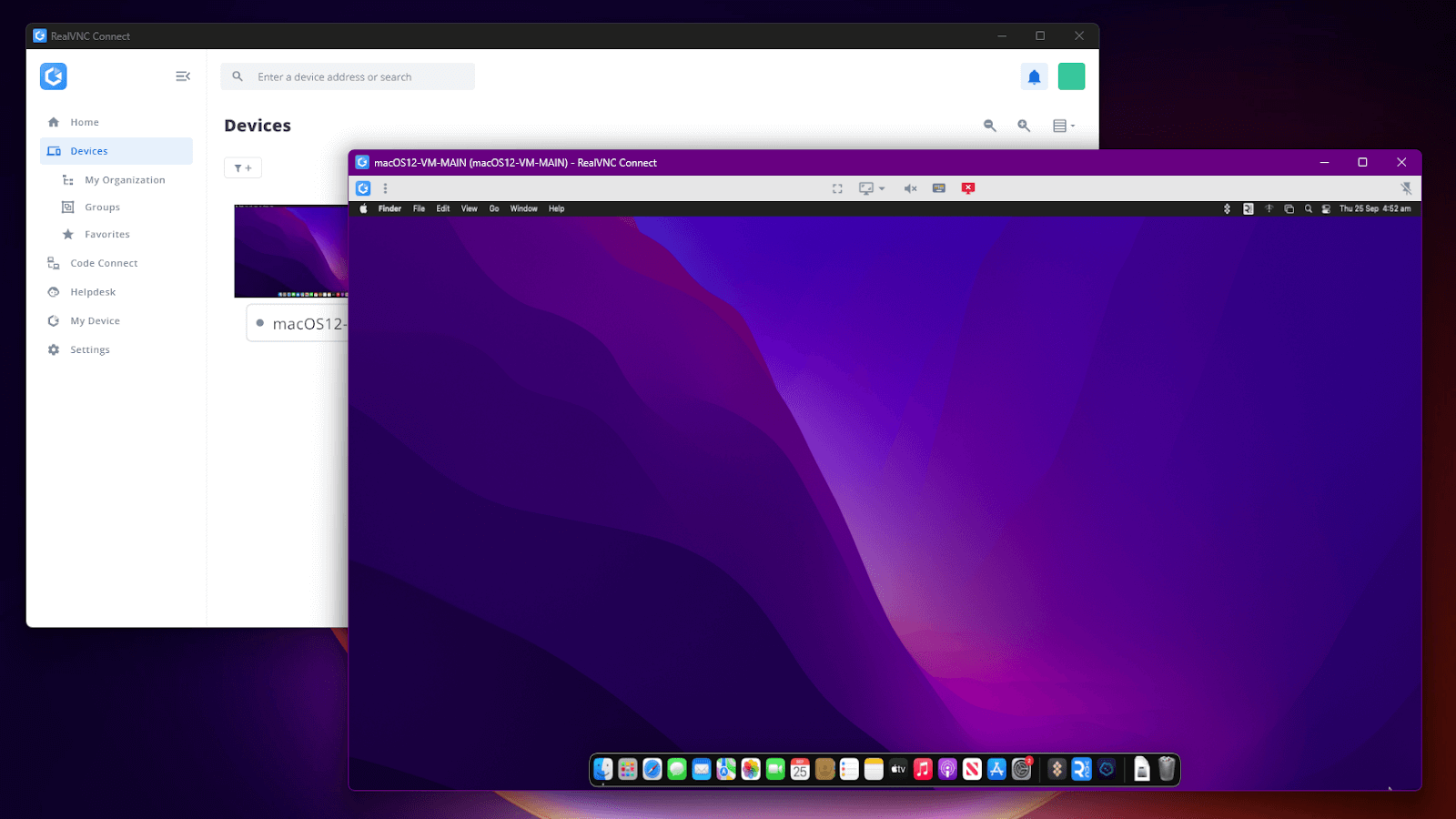This screenshot has width=1456, height=819.
Task: Click the green account avatar
Action: (x=1071, y=77)
